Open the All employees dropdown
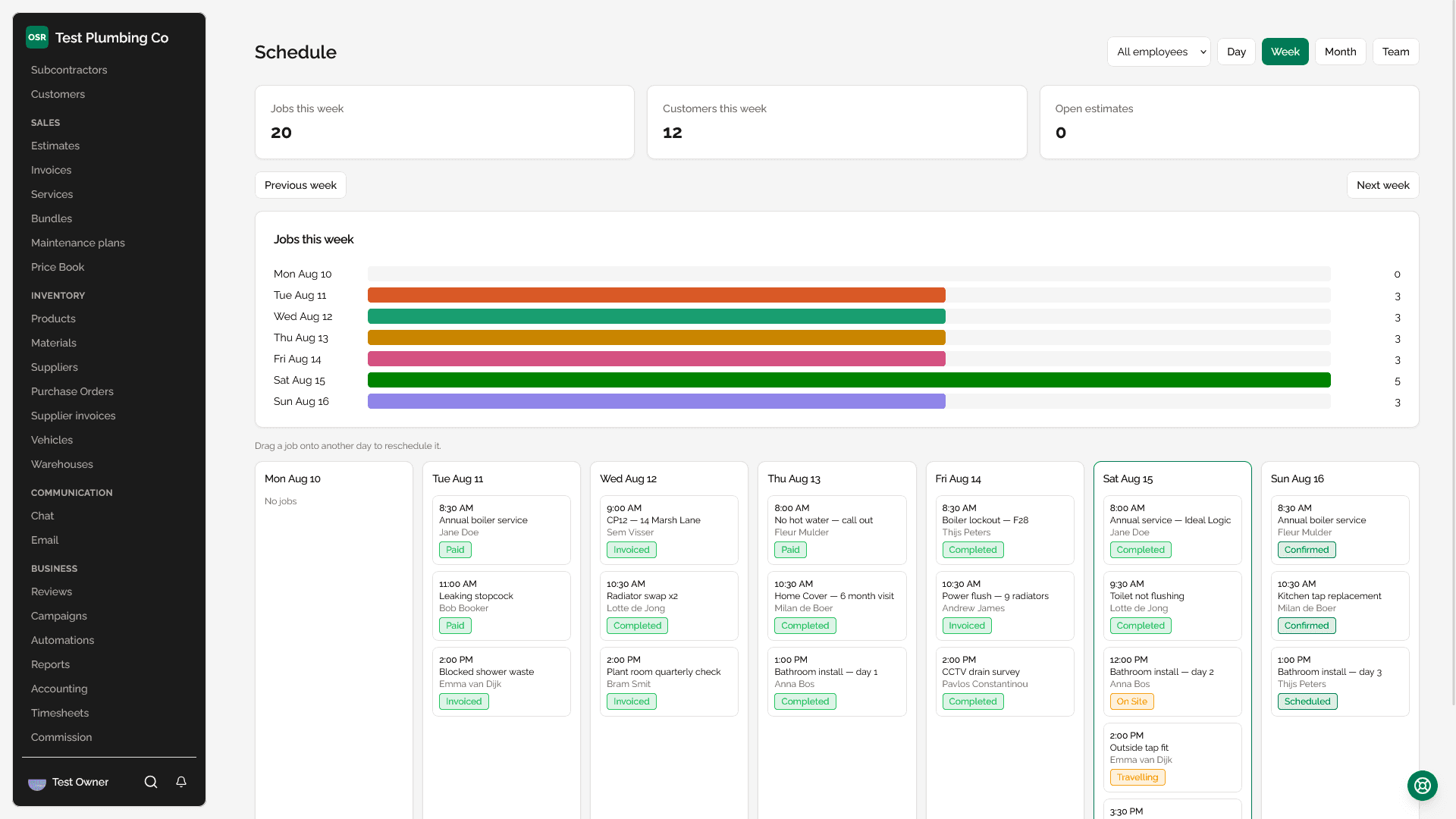Screen dimensions: 1456x819 coord(1159,52)
